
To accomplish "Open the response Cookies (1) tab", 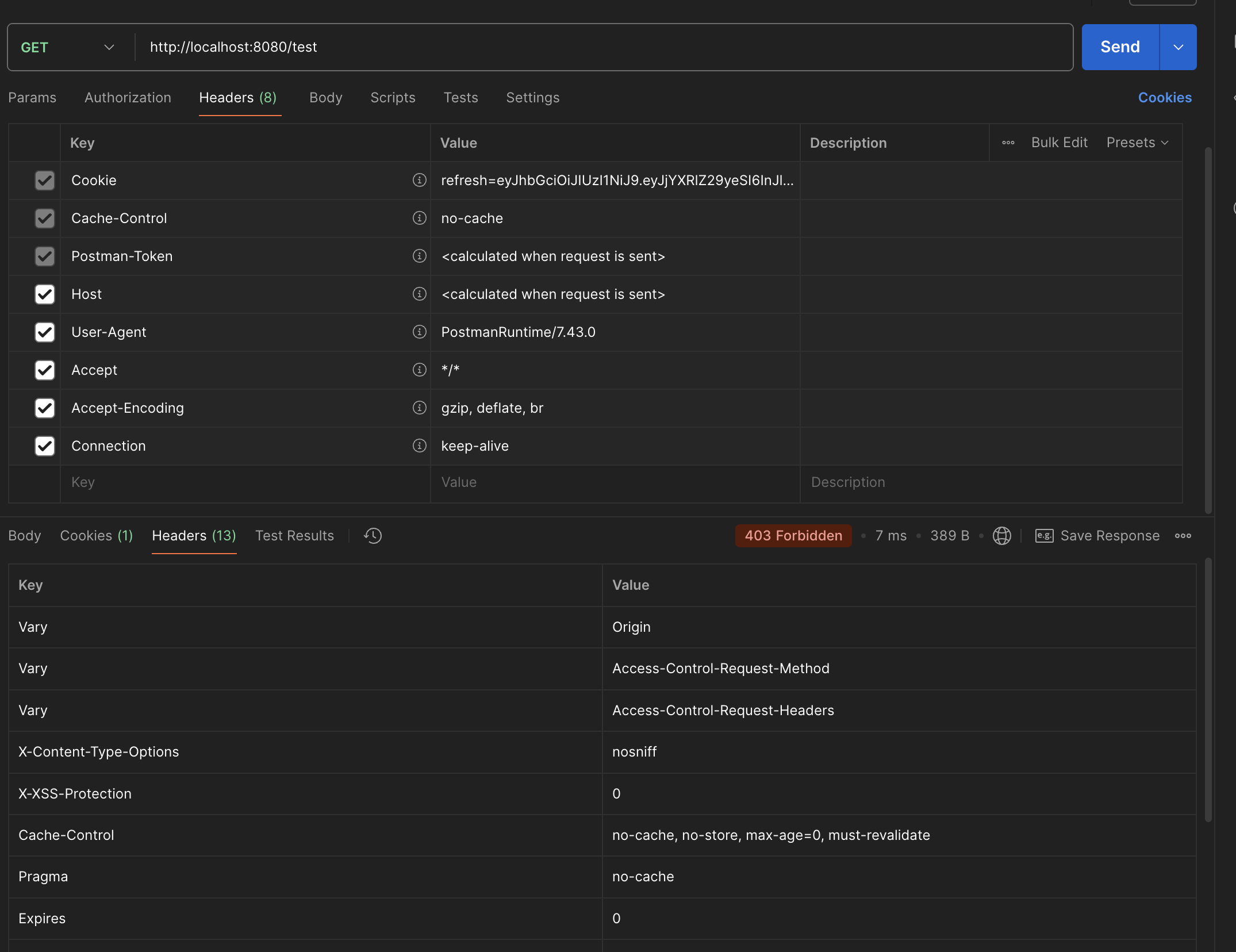I will point(96,536).
